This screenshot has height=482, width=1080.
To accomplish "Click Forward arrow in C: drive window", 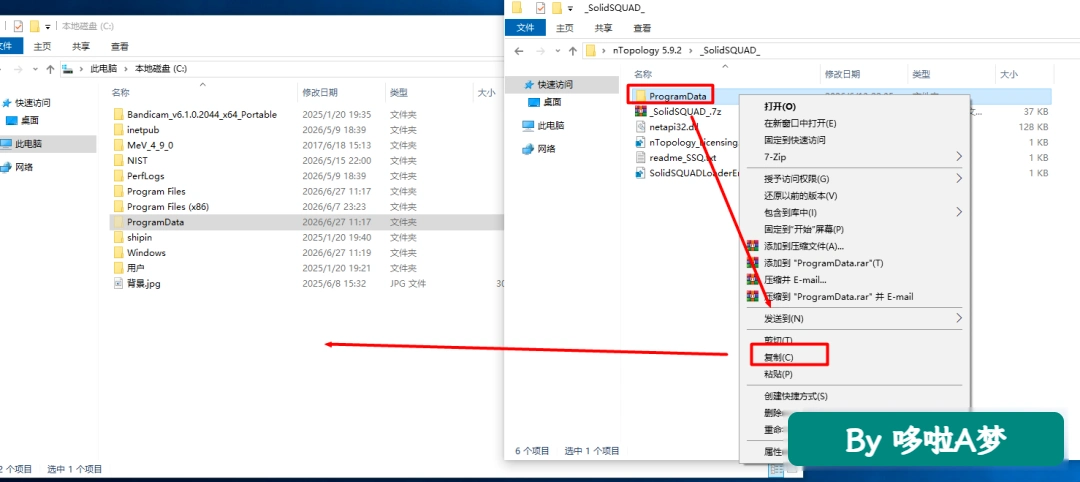I will (x=18, y=69).
